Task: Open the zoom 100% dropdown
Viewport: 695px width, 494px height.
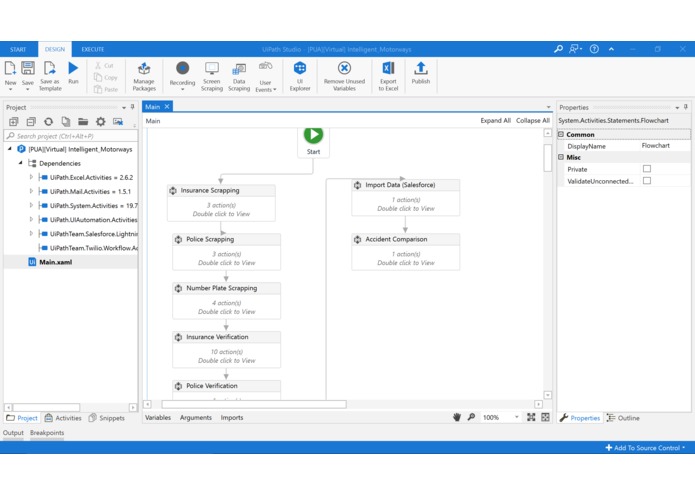Action: click(x=516, y=417)
